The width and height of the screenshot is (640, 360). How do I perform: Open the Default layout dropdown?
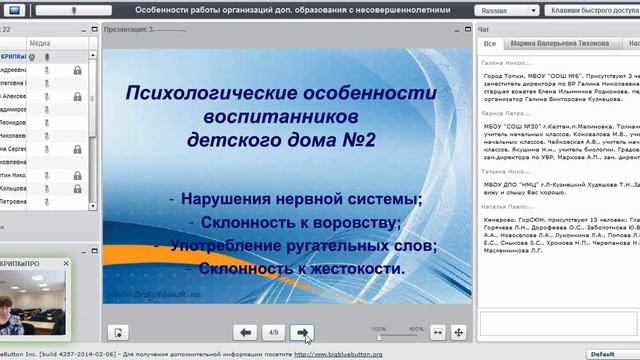tap(613, 354)
